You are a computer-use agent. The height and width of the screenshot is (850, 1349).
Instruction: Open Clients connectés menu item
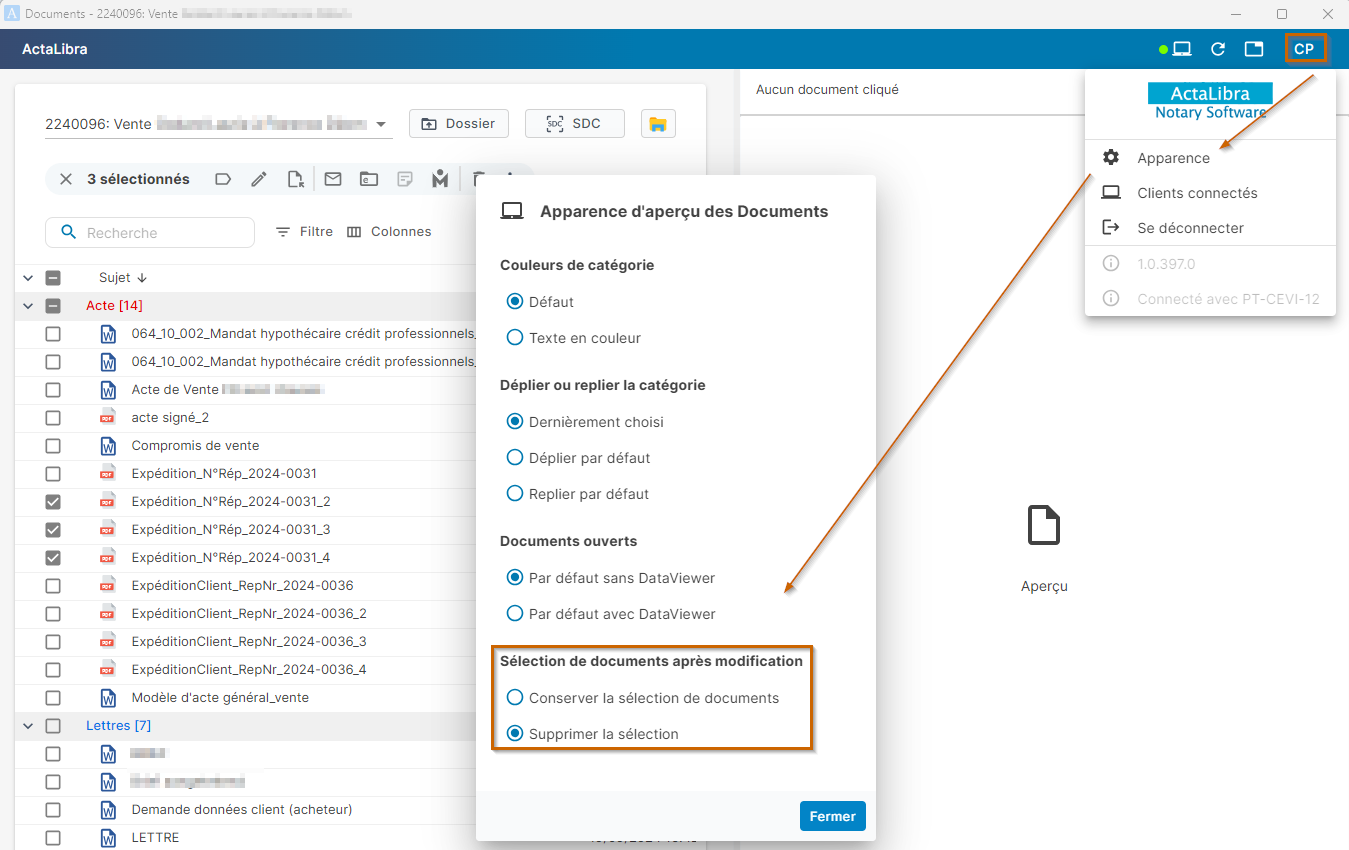1210,193
